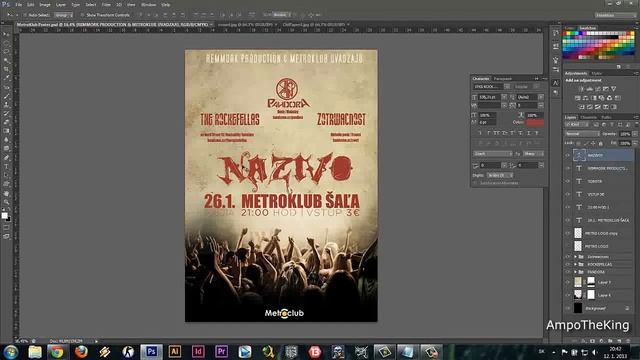Select the Pen tool
Image resolution: width=640 pixels, height=360 pixels.
tap(6, 157)
